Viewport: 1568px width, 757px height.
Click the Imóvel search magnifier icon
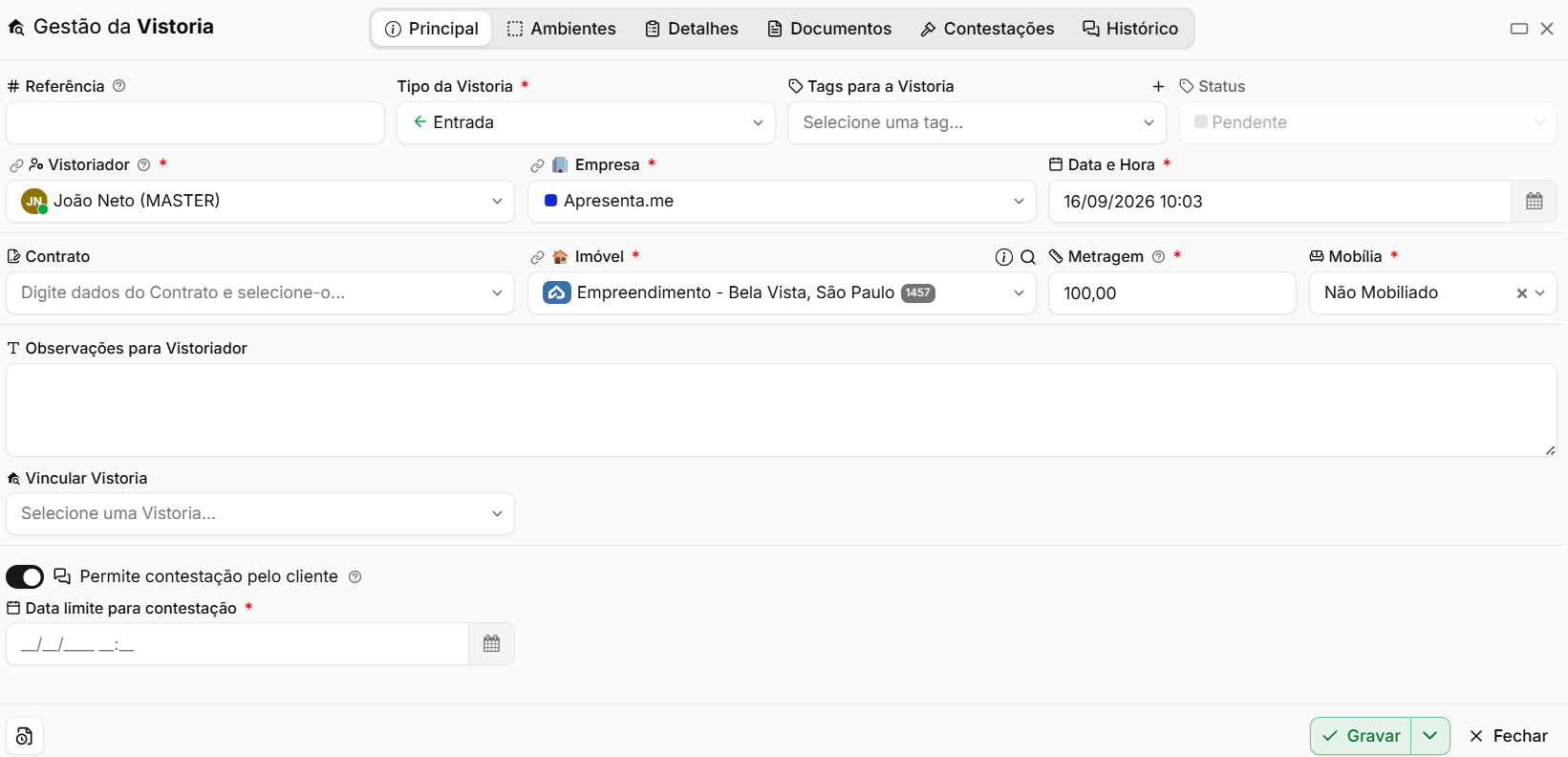pyautogui.click(x=1028, y=257)
